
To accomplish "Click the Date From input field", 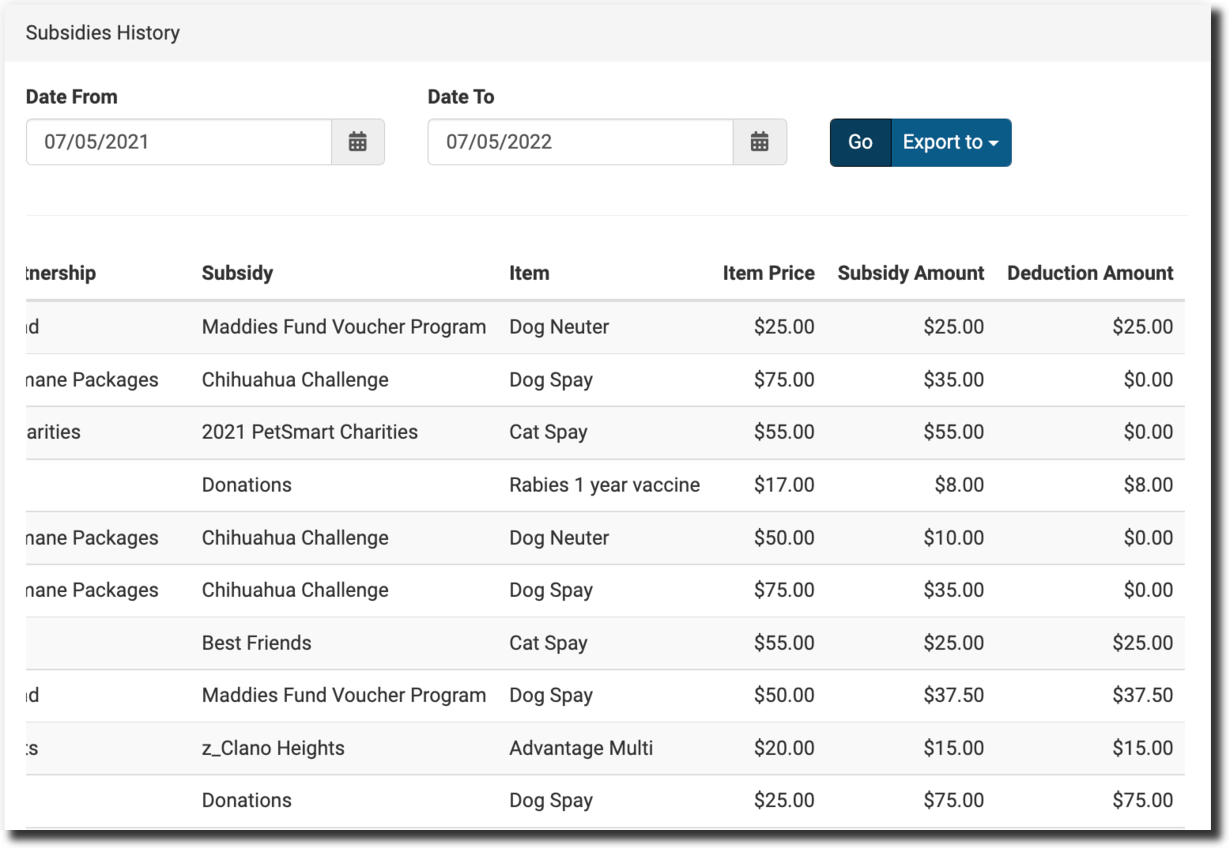I will pos(178,142).
